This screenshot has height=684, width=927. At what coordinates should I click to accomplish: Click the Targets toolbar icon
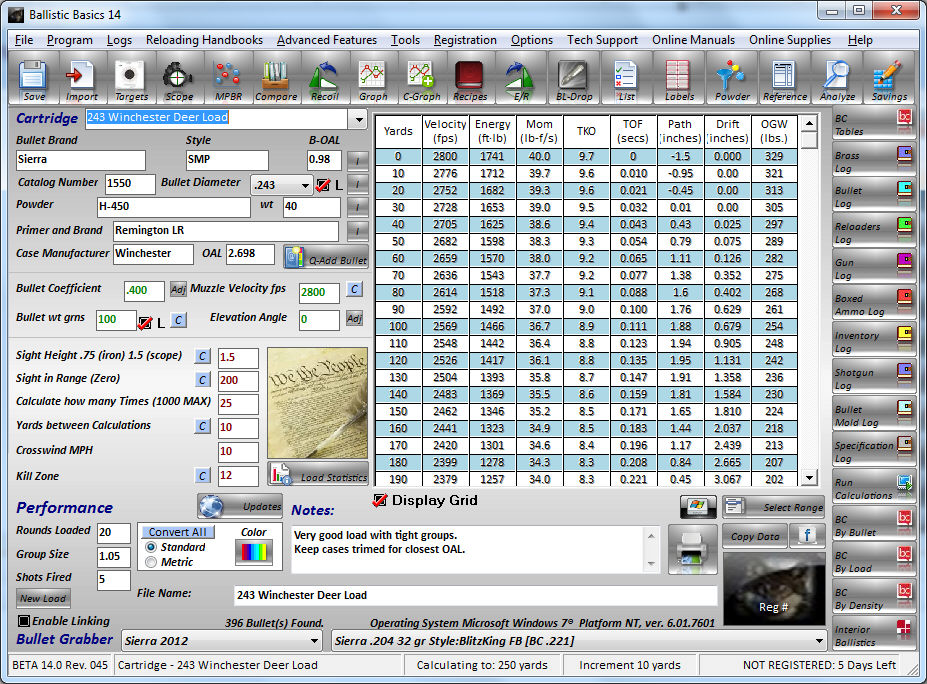(130, 79)
